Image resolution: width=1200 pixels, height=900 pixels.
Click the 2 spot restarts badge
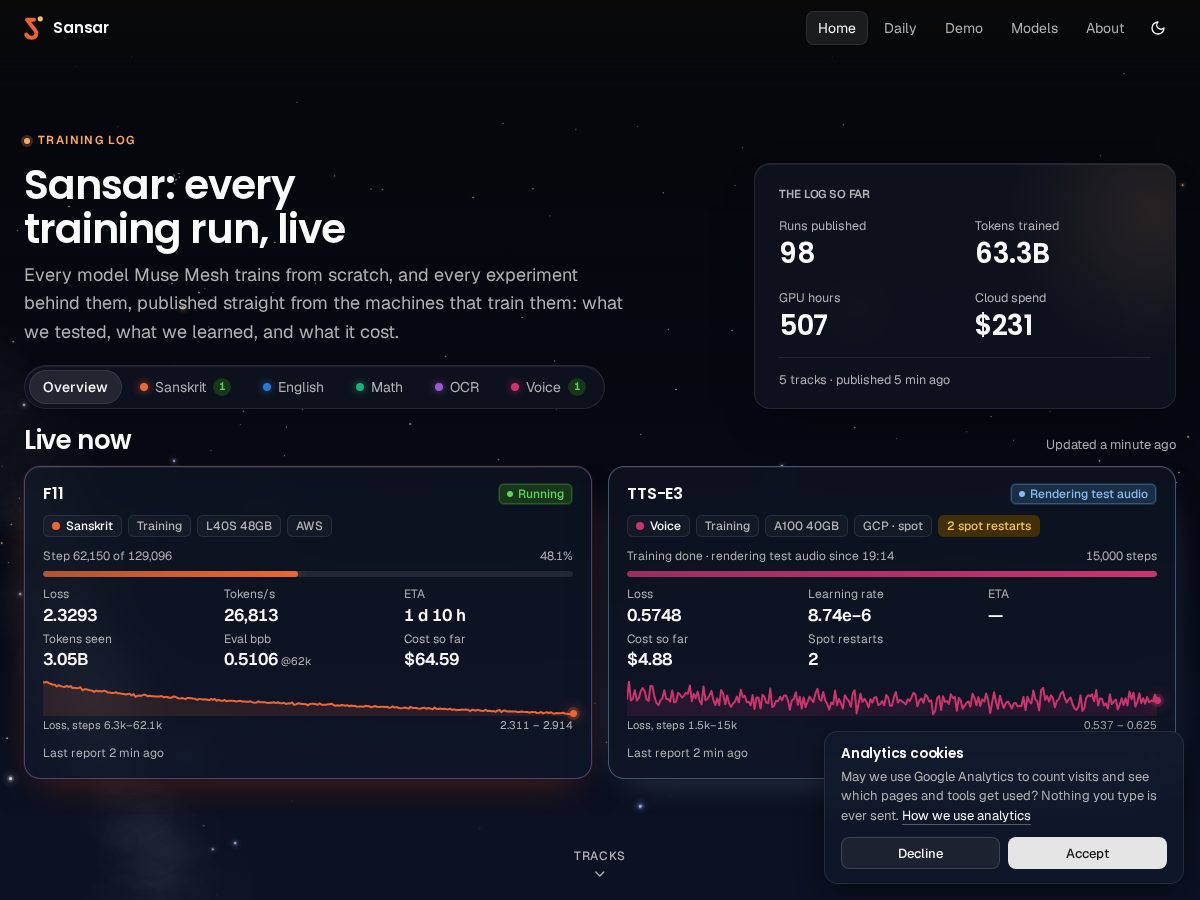989,526
